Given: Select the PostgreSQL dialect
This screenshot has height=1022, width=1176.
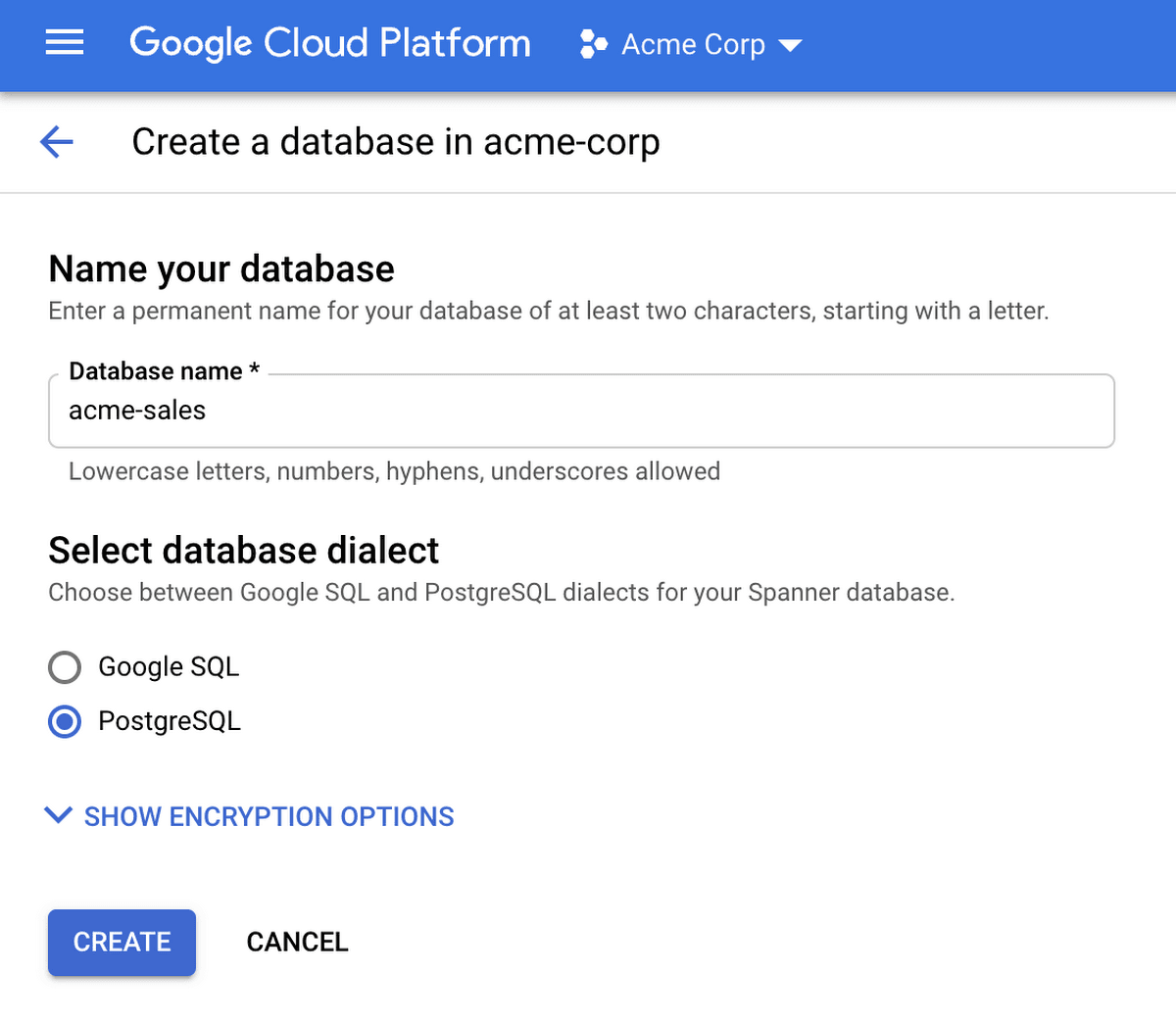Looking at the screenshot, I should pos(65,722).
